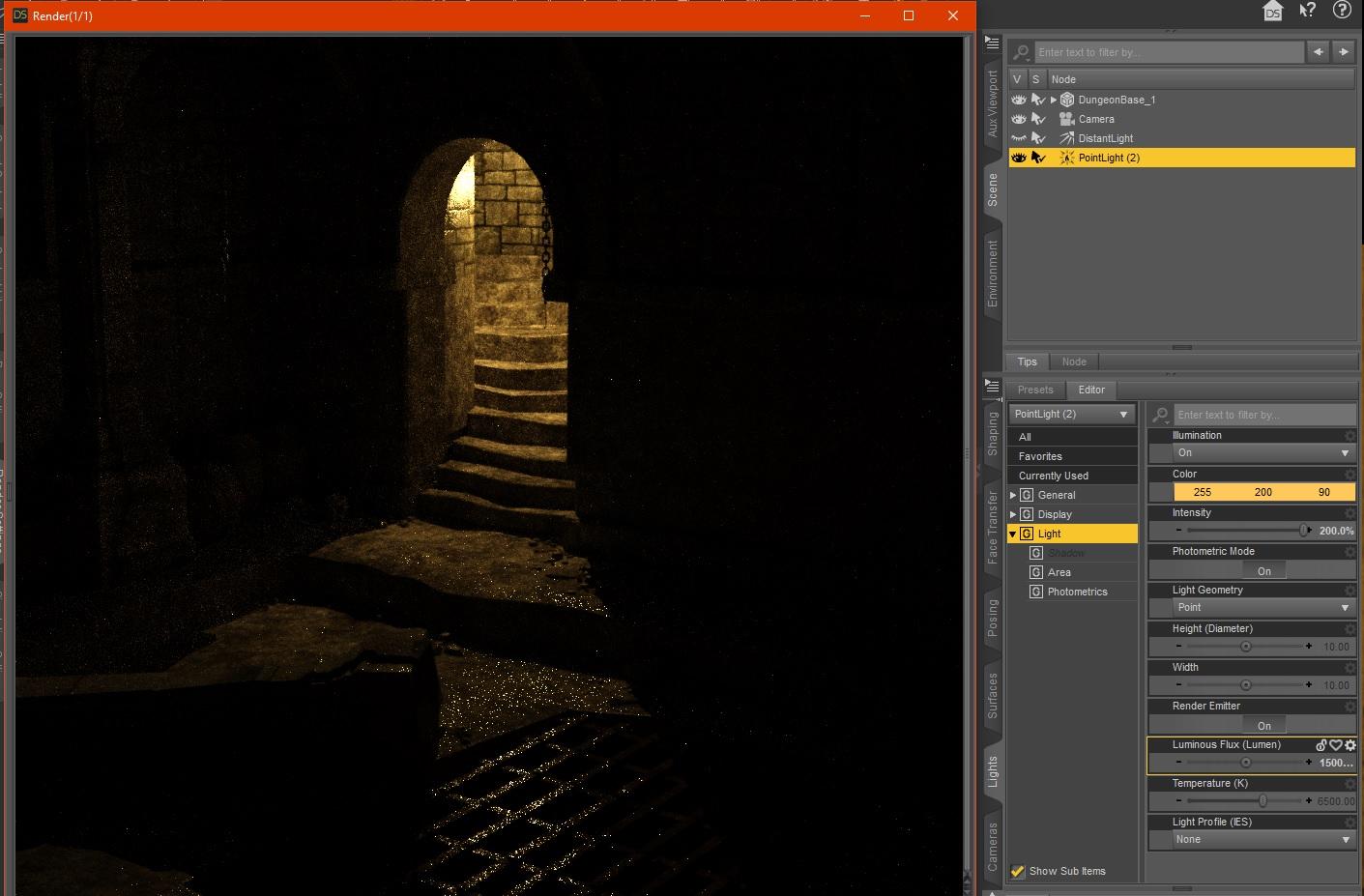Click the Camera node icon

tap(1067, 119)
